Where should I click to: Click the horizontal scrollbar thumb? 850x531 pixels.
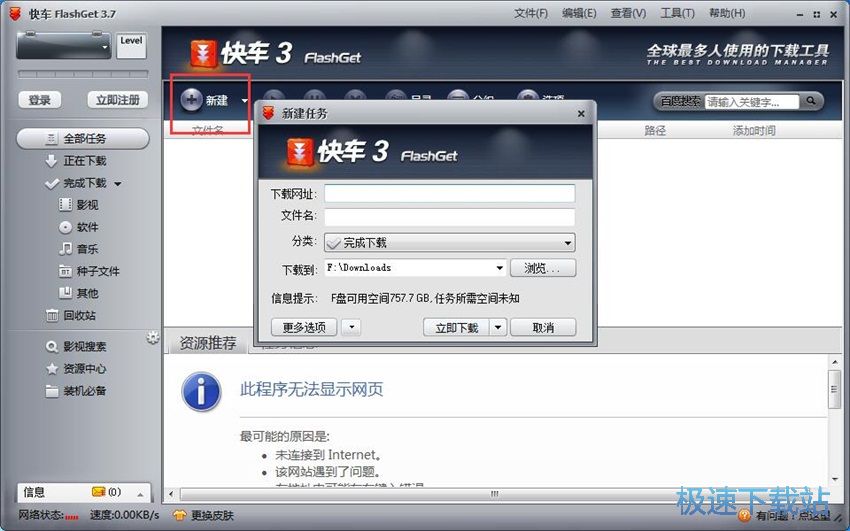coord(494,494)
